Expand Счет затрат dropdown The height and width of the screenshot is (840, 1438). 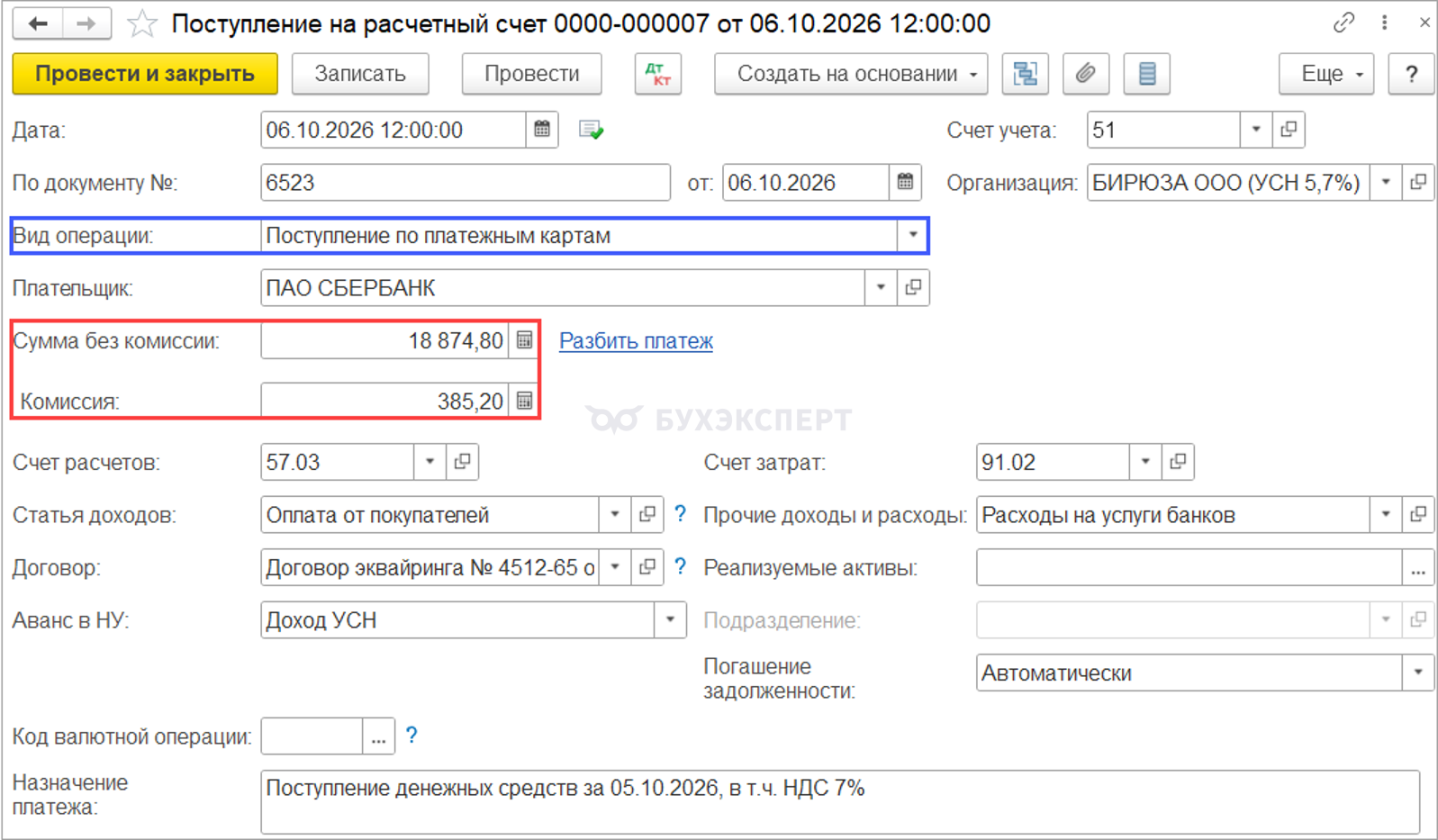pos(1145,462)
